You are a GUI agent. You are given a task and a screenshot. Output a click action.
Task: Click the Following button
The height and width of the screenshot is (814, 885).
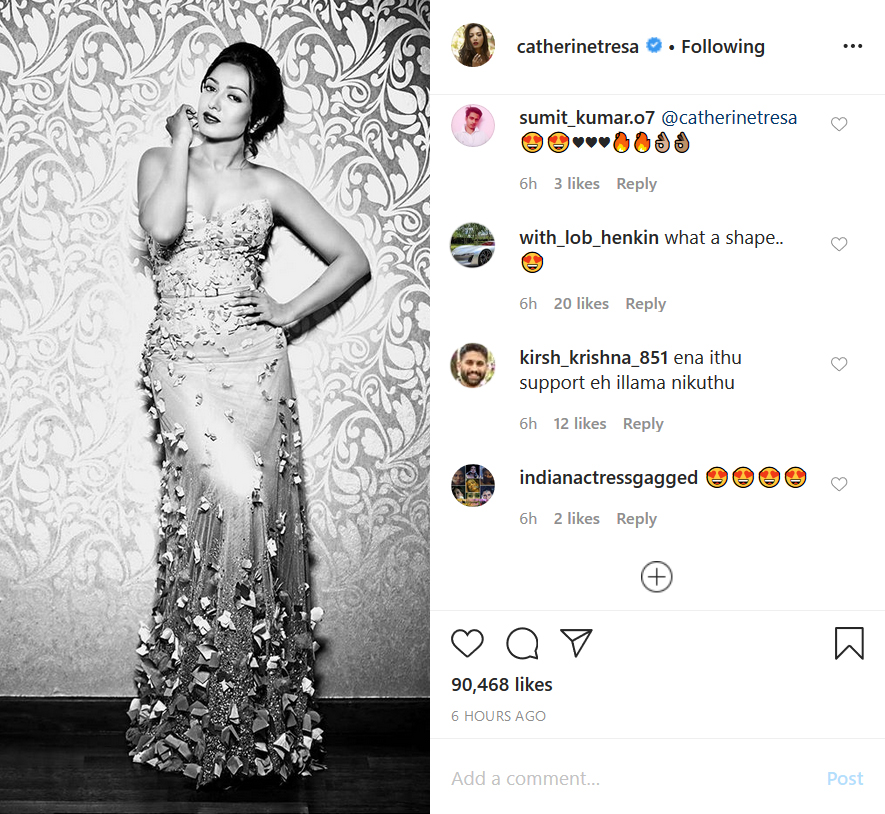[723, 46]
